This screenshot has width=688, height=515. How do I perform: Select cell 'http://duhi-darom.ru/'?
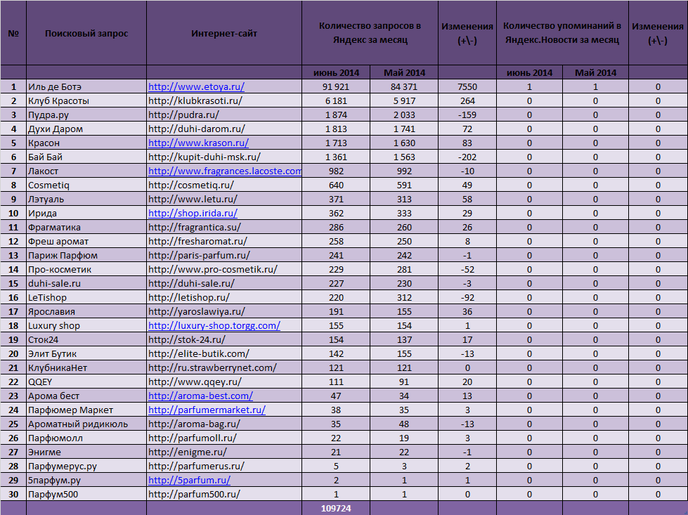(224, 129)
